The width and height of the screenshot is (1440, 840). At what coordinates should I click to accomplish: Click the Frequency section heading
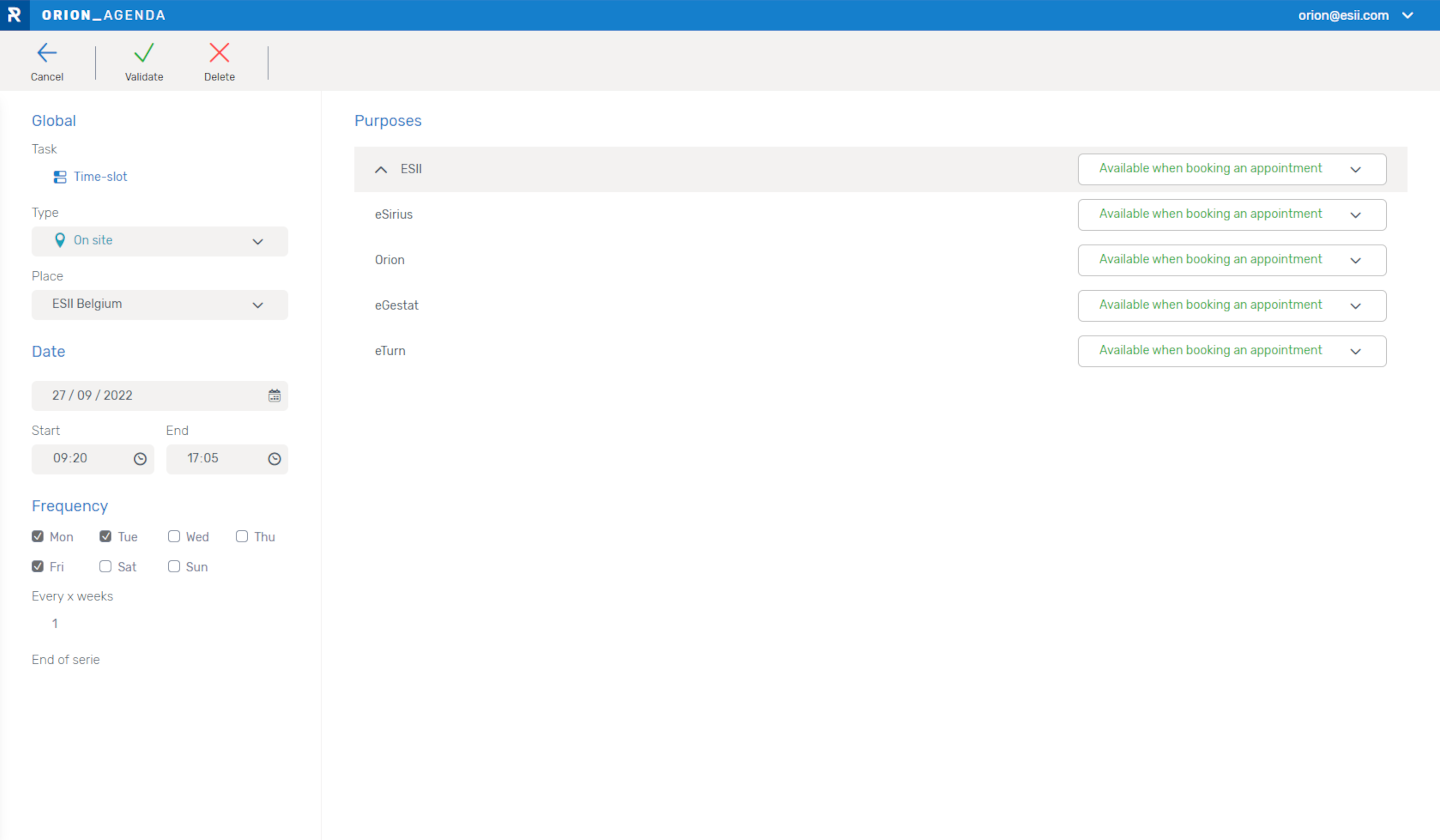70,506
